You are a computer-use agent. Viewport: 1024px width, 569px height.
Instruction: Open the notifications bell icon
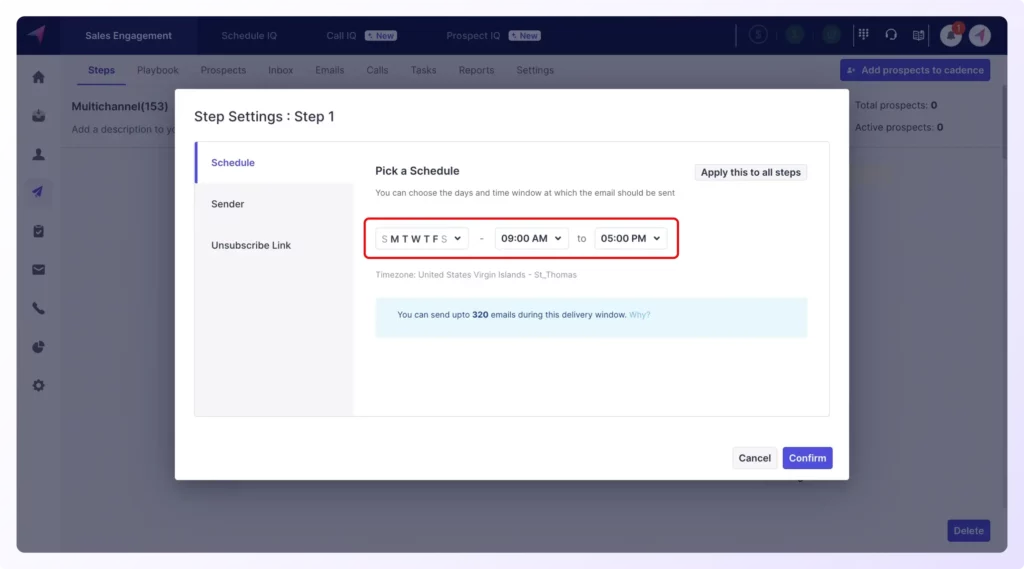point(949,35)
